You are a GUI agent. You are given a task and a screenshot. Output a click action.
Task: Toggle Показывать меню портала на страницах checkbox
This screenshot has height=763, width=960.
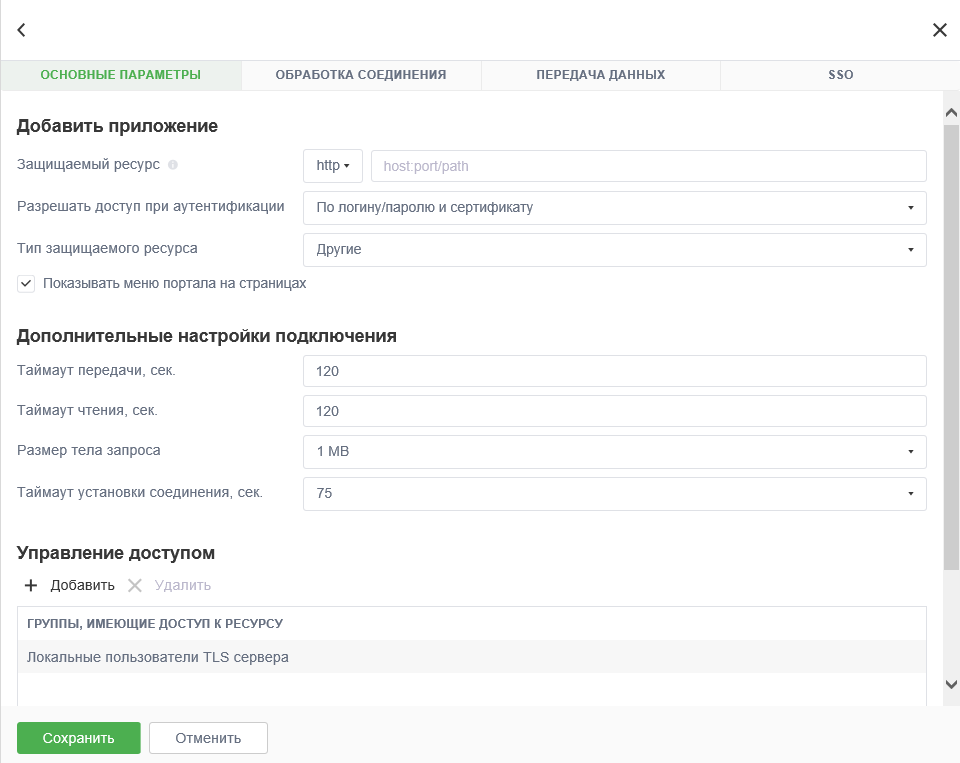tap(26, 284)
